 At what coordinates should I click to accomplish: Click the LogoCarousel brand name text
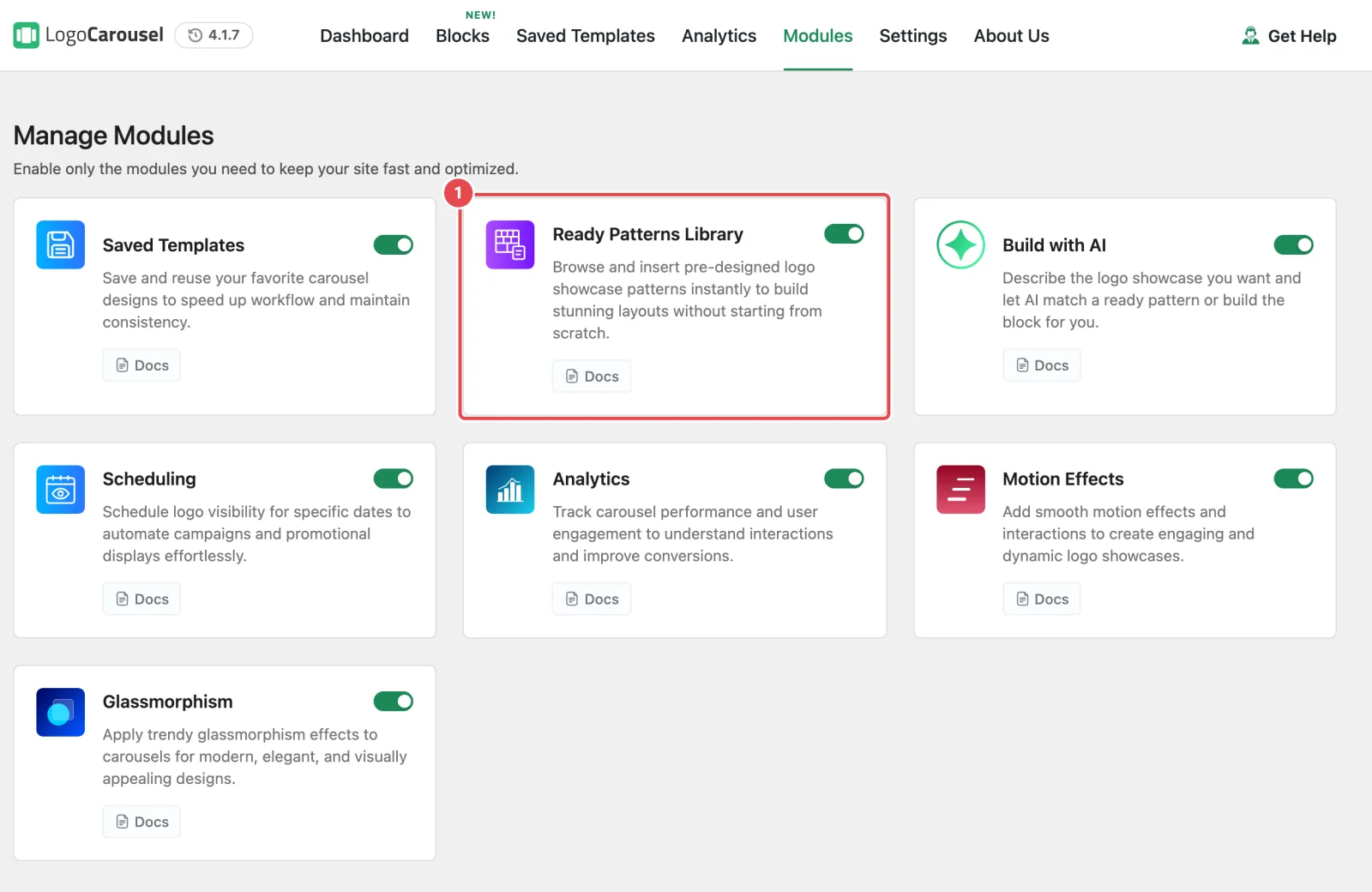[104, 35]
